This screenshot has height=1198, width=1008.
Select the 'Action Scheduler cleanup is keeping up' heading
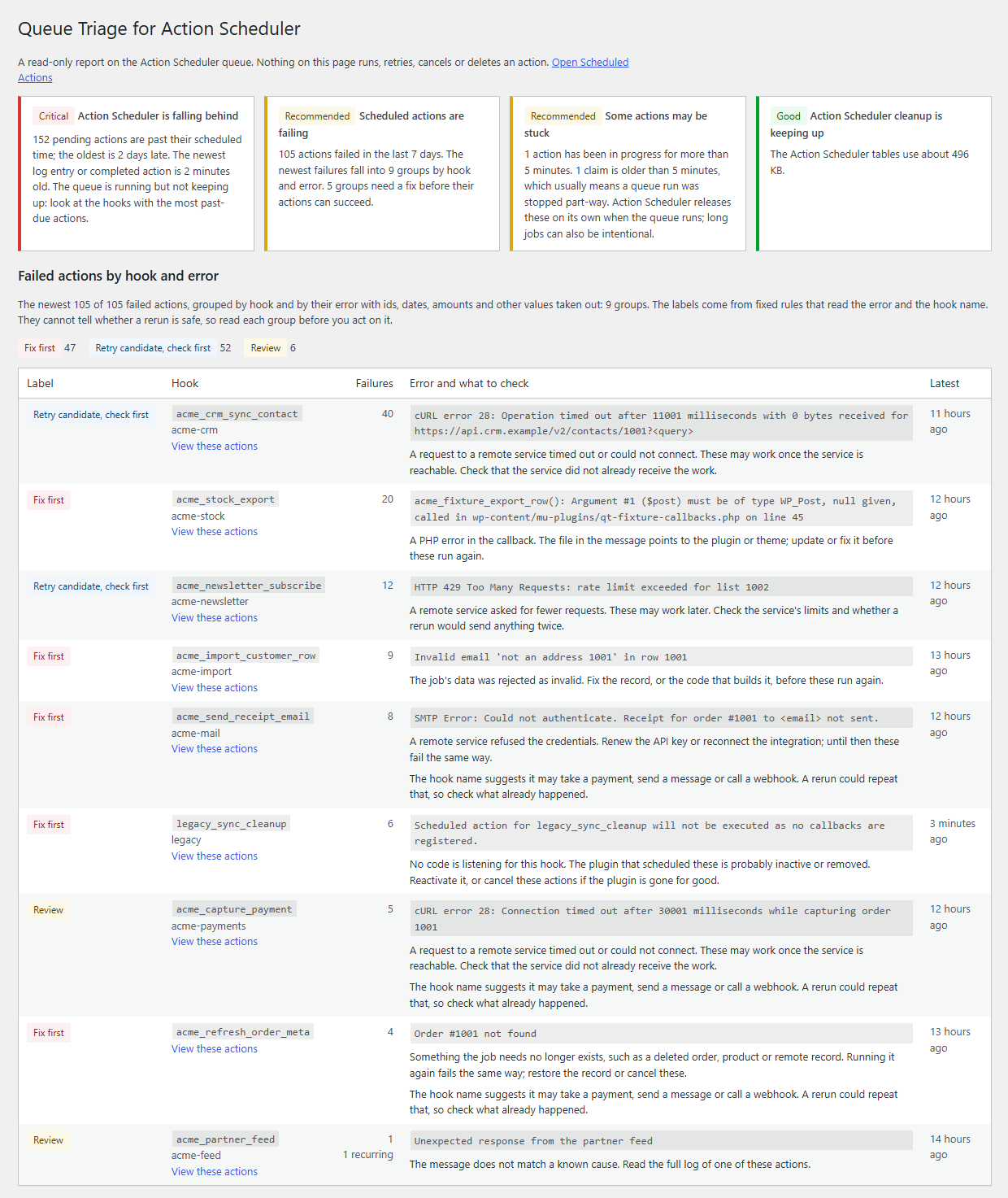point(857,124)
